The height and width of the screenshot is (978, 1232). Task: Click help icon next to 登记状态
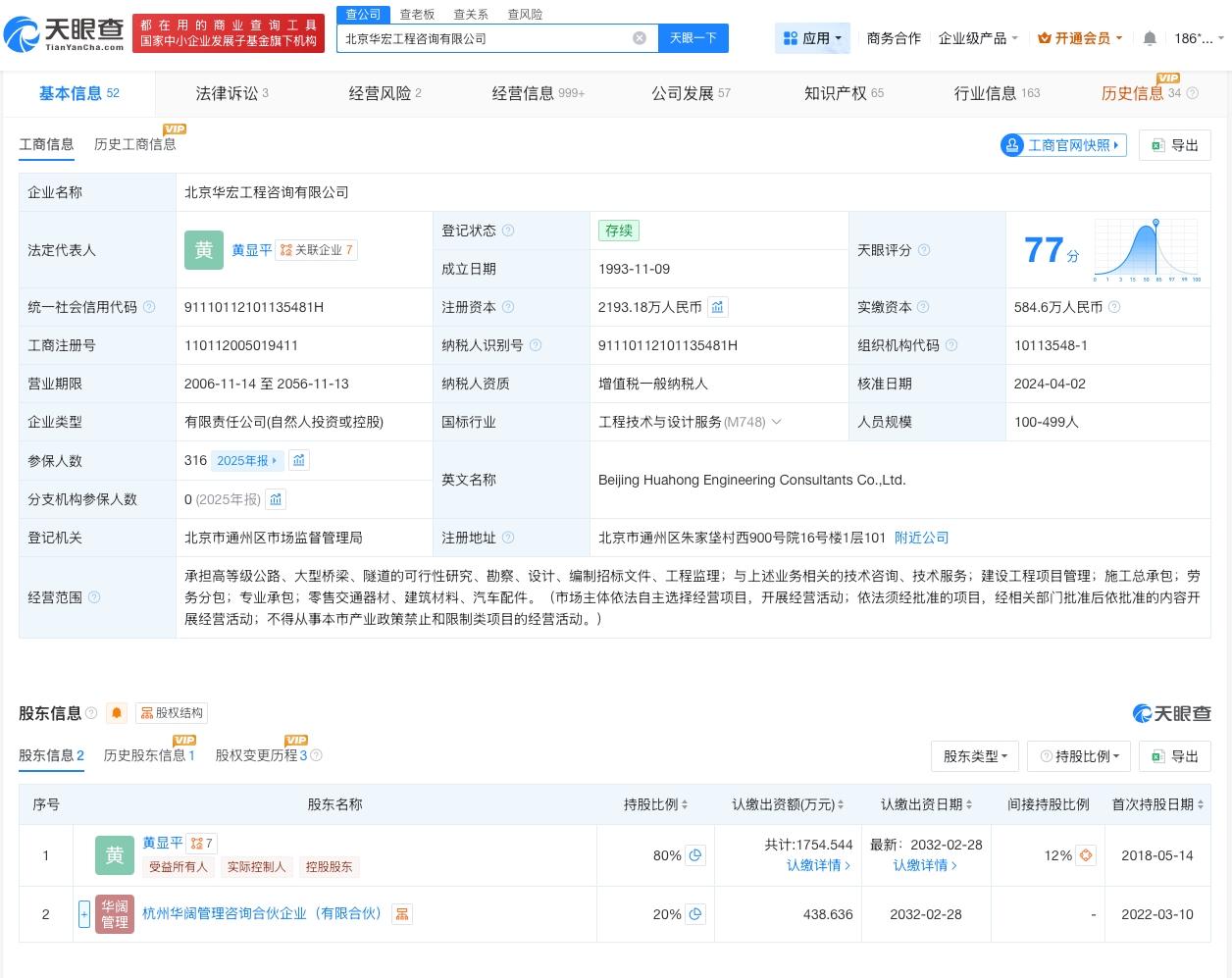(x=508, y=231)
